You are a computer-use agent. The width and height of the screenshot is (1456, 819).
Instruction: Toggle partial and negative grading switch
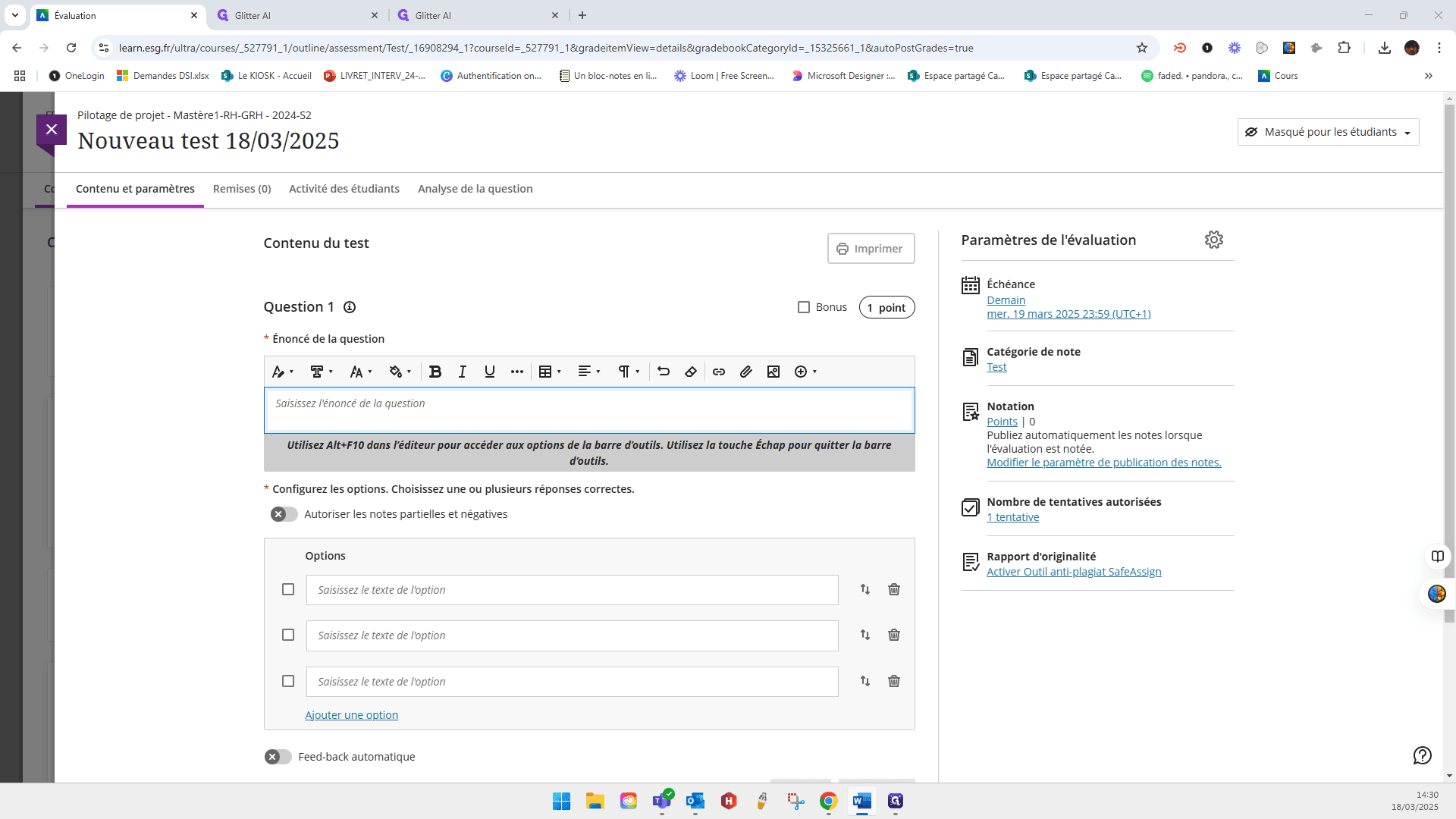(284, 514)
